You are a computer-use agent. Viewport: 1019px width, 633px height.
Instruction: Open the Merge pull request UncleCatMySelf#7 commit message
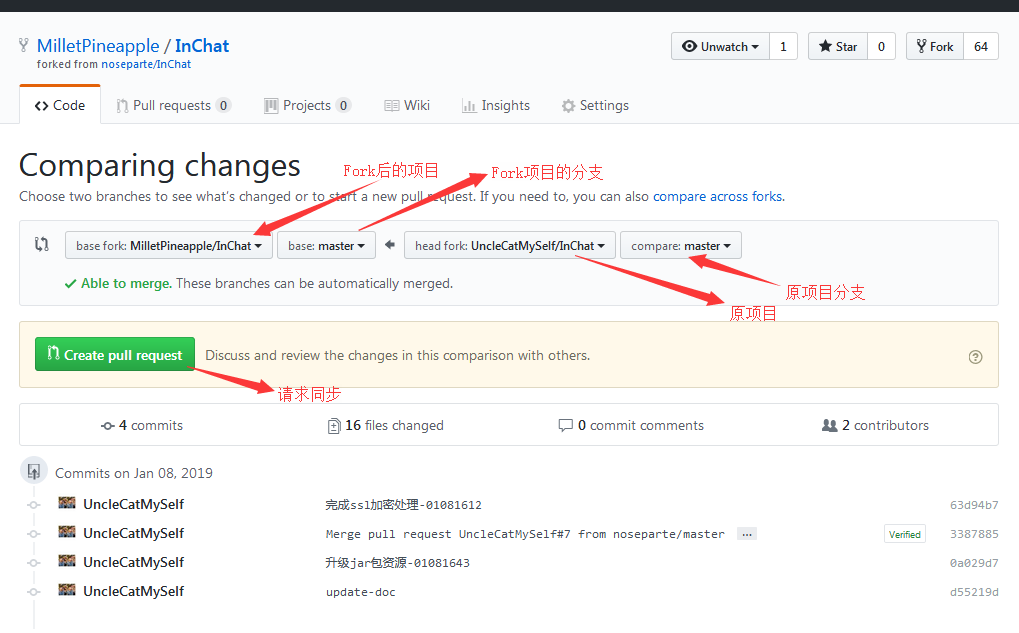[x=525, y=534]
